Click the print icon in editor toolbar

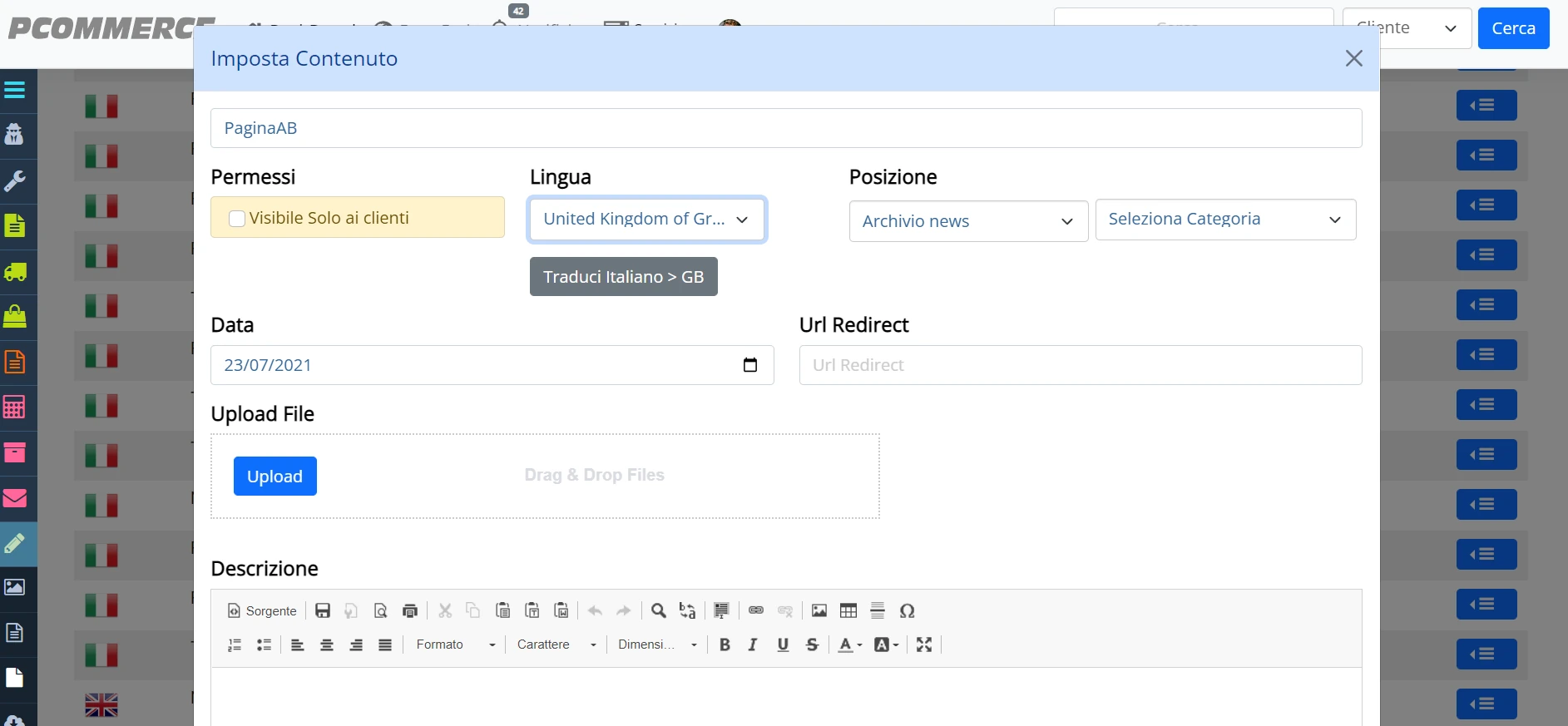409,610
